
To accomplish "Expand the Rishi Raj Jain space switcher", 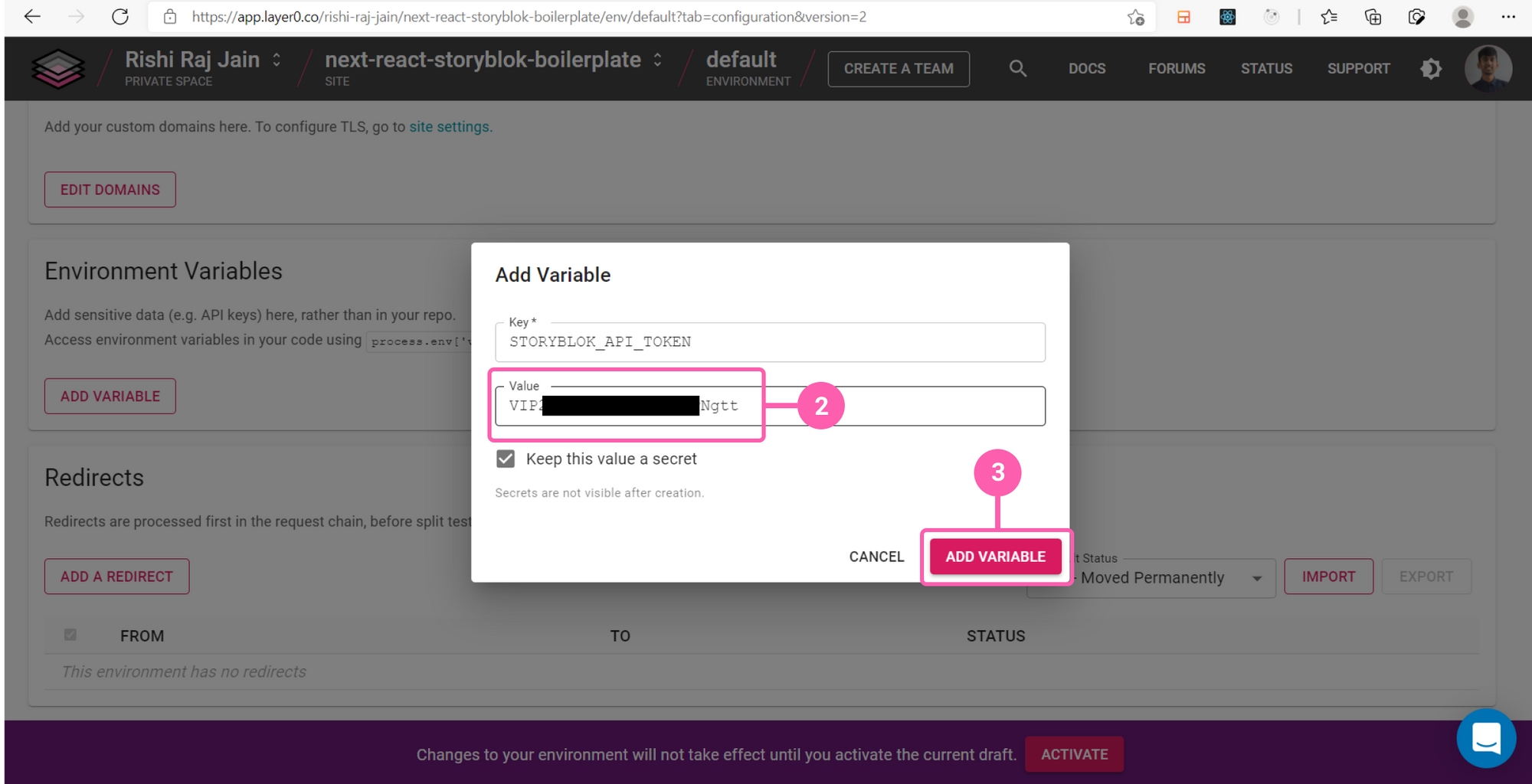I will pyautogui.click(x=277, y=60).
